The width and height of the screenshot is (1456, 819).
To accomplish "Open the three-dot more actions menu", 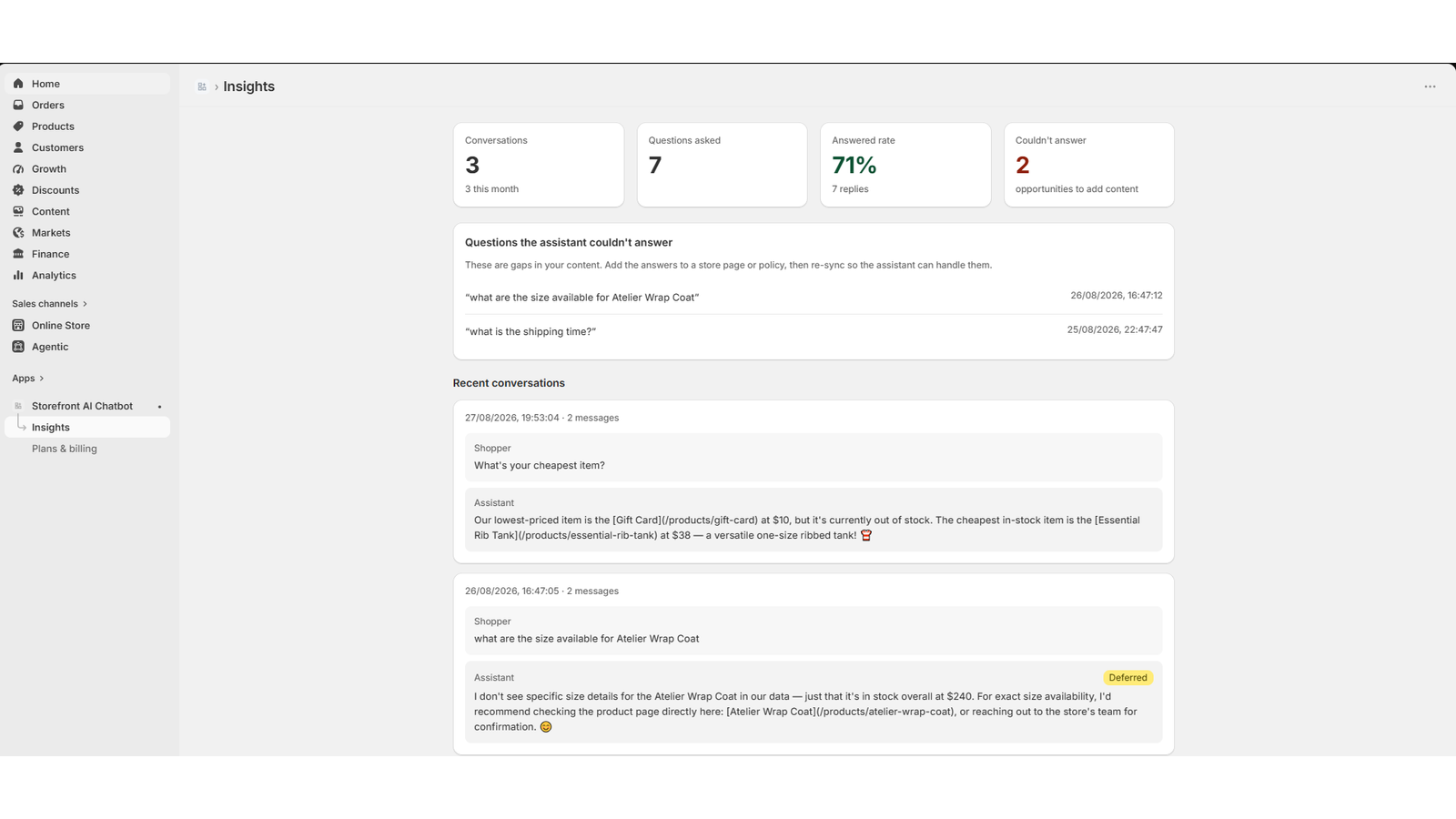I will (x=1430, y=86).
